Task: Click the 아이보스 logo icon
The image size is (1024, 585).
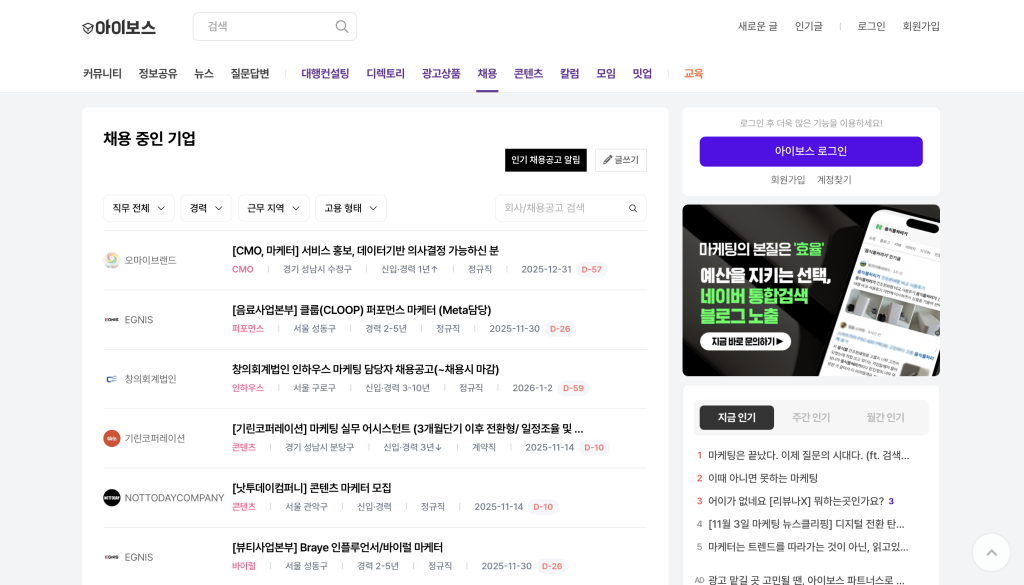Action: click(x=87, y=27)
